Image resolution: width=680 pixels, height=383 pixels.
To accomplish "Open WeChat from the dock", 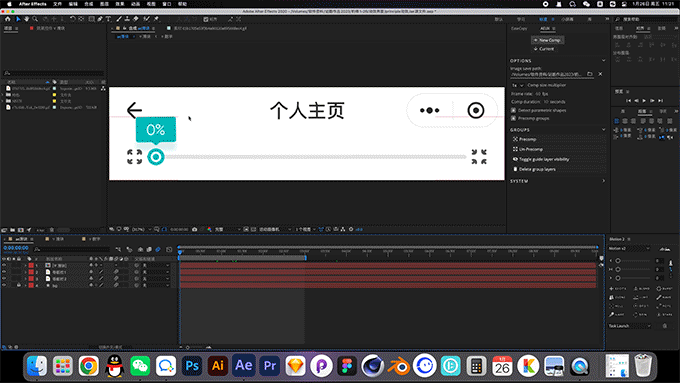I will [140, 366].
